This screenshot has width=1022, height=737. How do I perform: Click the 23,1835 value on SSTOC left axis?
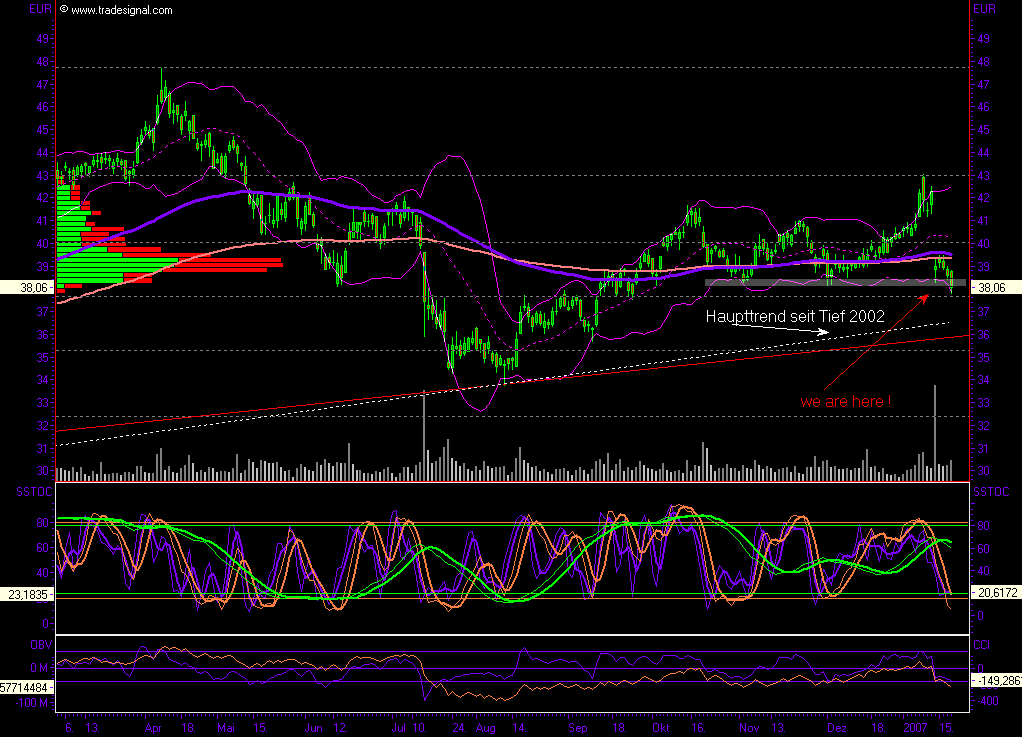tap(27, 594)
